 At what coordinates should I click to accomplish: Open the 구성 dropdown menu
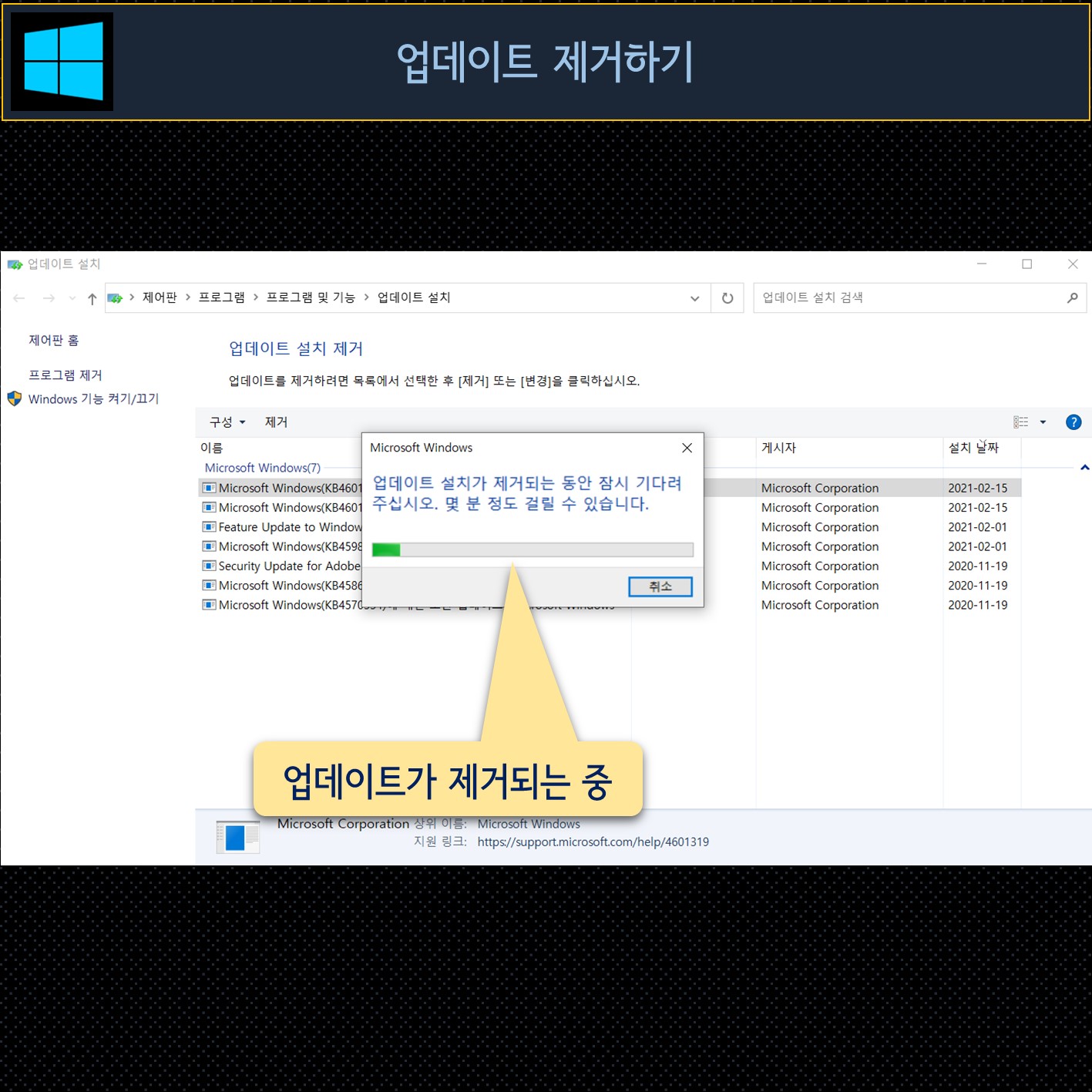(227, 422)
